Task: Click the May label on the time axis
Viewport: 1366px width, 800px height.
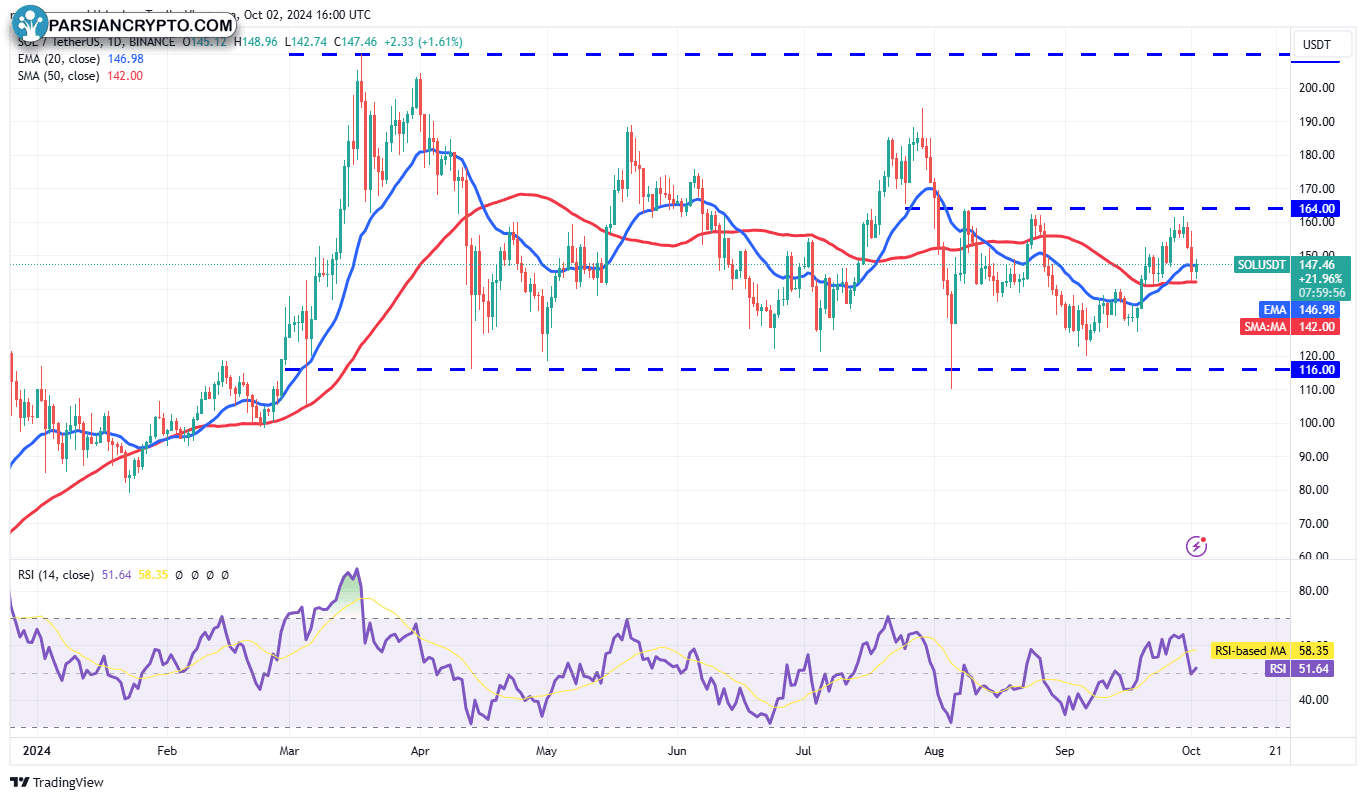Action: pyautogui.click(x=546, y=749)
